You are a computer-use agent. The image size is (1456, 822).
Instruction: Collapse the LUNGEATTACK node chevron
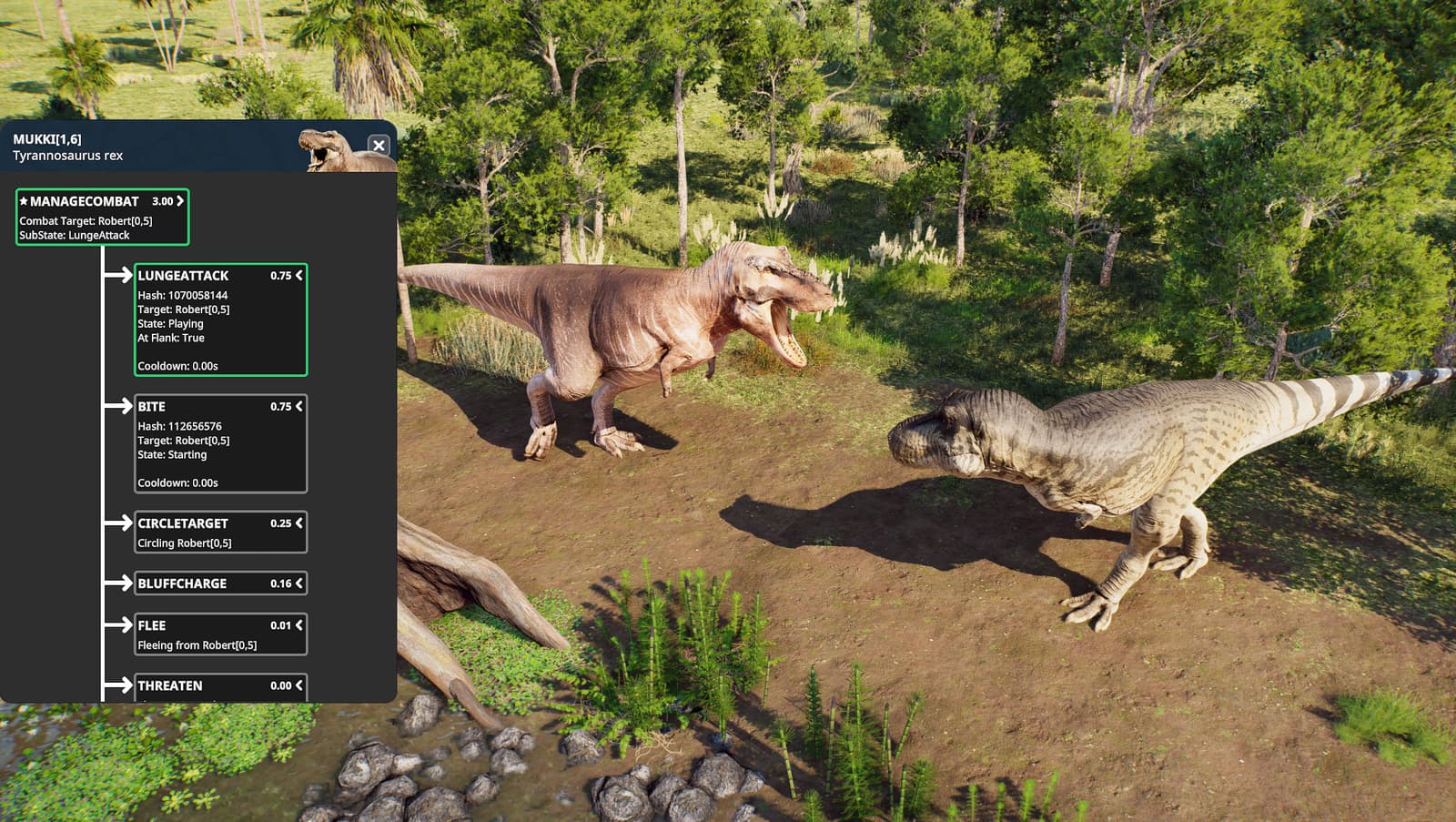coord(298,276)
